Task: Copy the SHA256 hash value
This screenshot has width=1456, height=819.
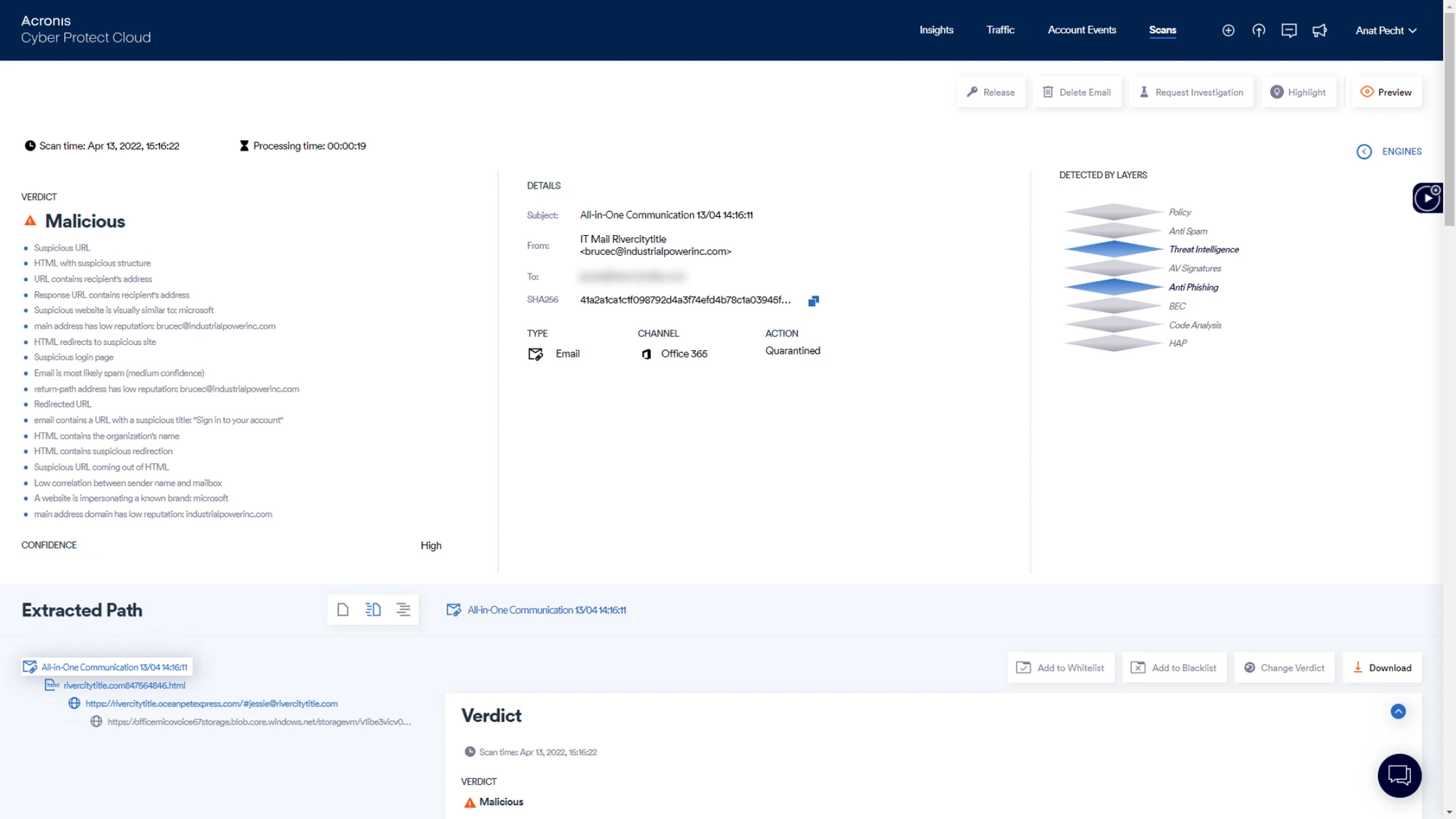Action: click(813, 301)
